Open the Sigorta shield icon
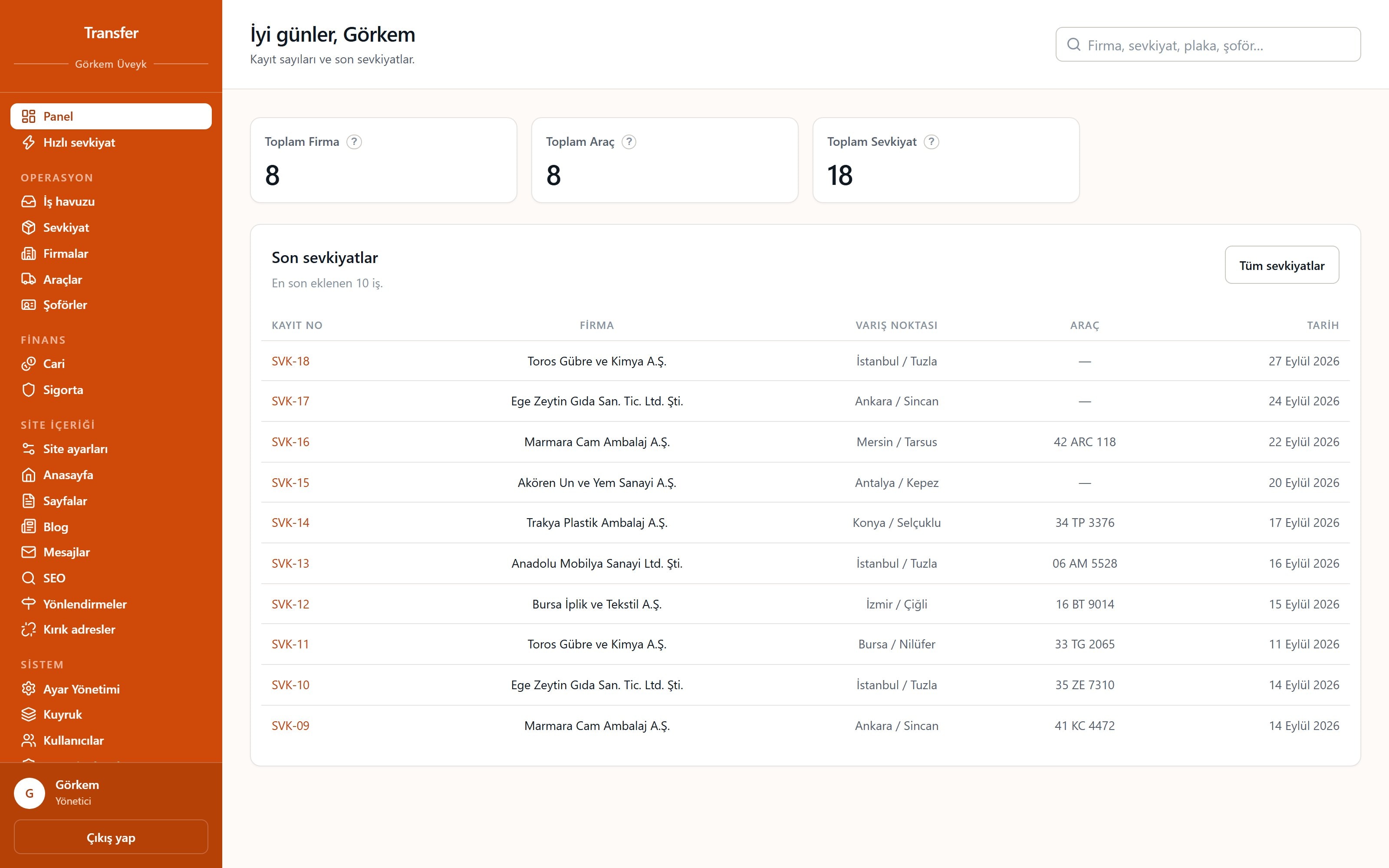 [28, 390]
